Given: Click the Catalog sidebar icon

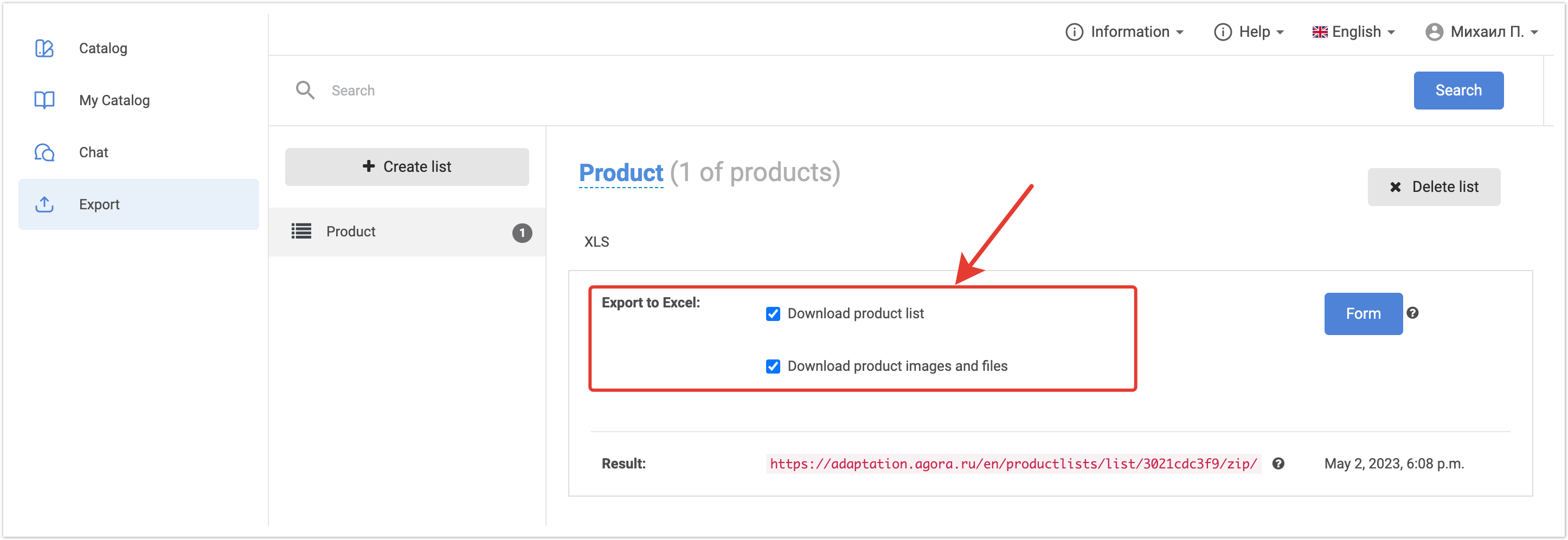Looking at the screenshot, I should point(44,48).
